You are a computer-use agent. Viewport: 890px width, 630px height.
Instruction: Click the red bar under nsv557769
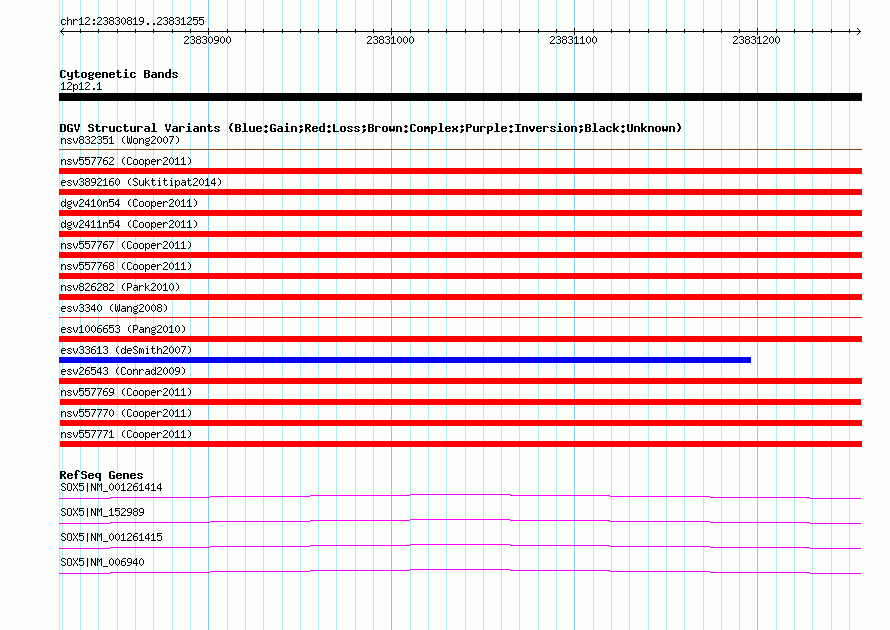point(460,402)
